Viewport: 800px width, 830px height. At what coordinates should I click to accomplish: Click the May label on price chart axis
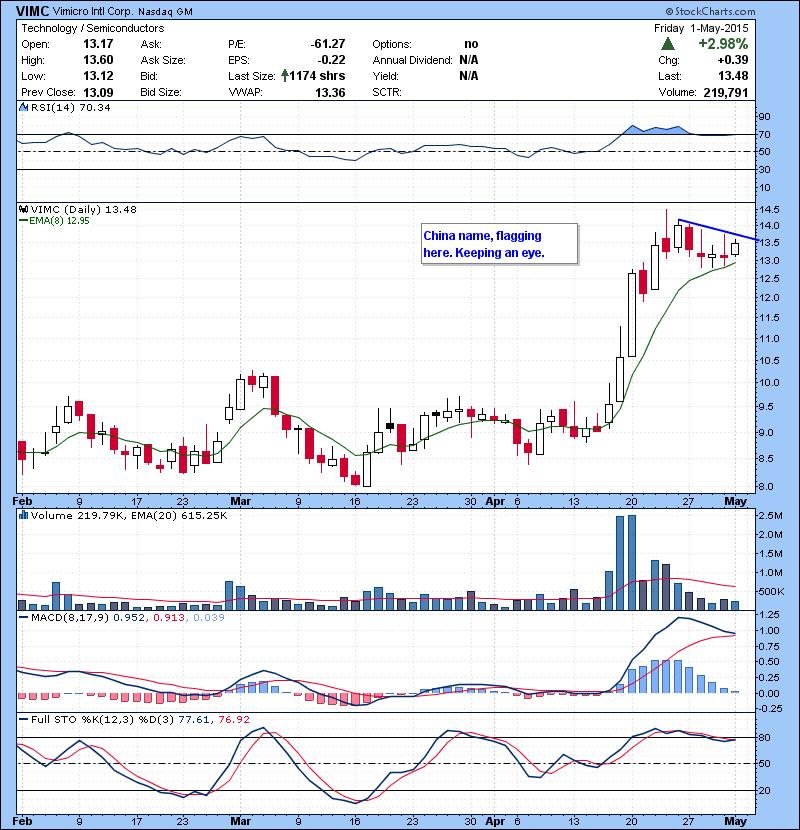click(735, 501)
